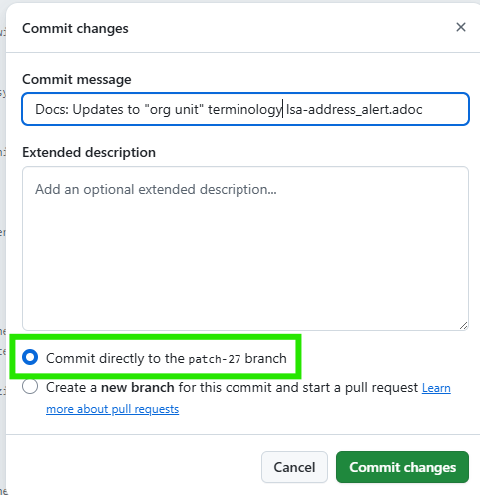Screen dimensions: 480x495
Task: Click the text area resize handle
Action: pos(463,326)
